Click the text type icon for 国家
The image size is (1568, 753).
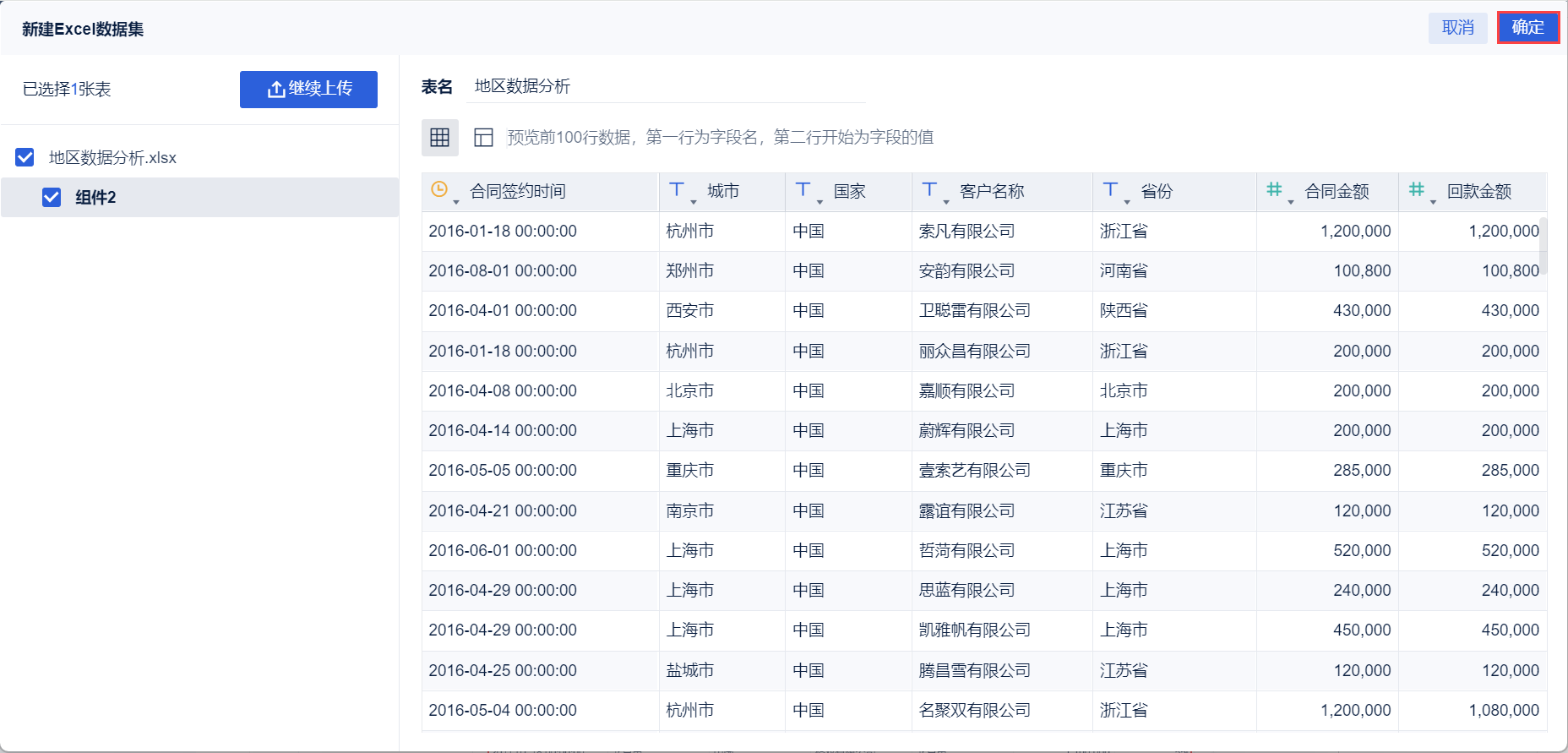pos(803,189)
